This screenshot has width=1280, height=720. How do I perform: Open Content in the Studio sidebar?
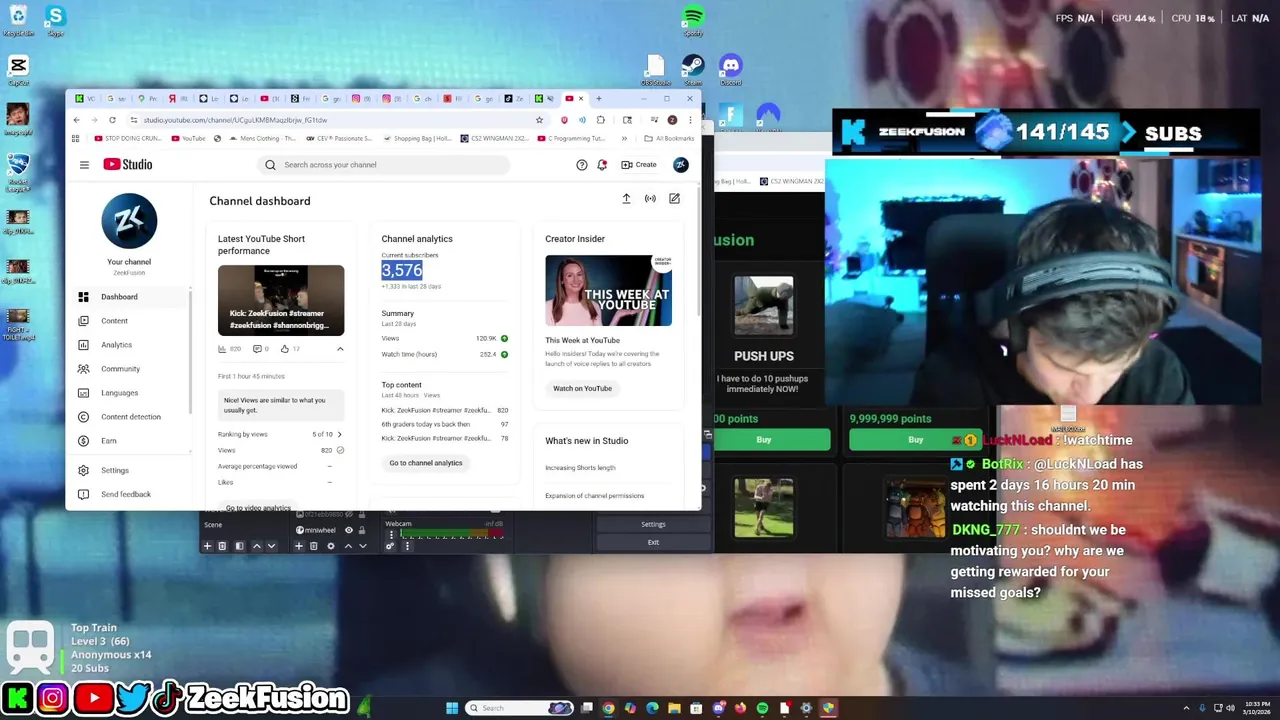click(129, 321)
